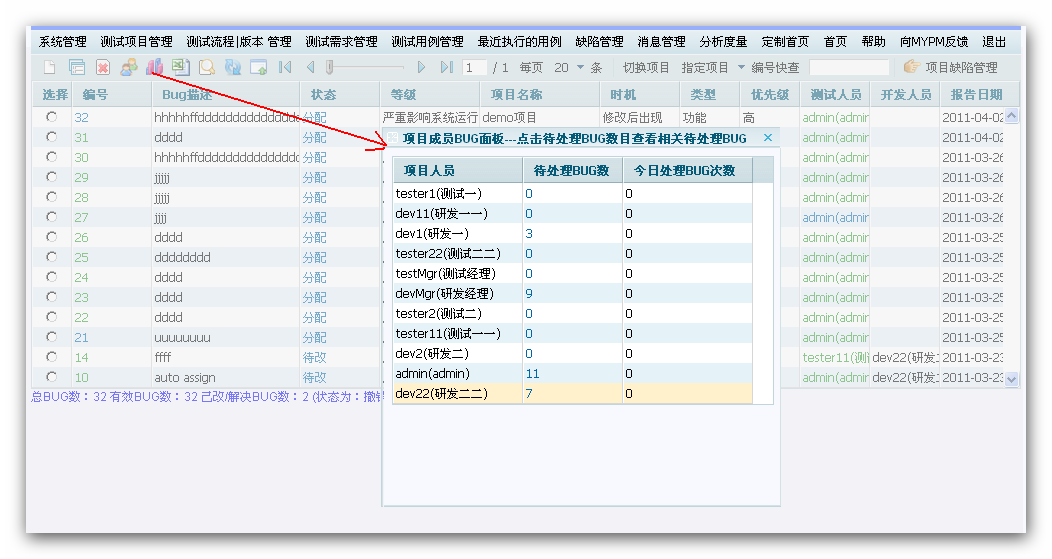Image resolution: width=1052 pixels, height=559 pixels.
Task: Sort by 项目人员 column header
Action: pyautogui.click(x=458, y=170)
